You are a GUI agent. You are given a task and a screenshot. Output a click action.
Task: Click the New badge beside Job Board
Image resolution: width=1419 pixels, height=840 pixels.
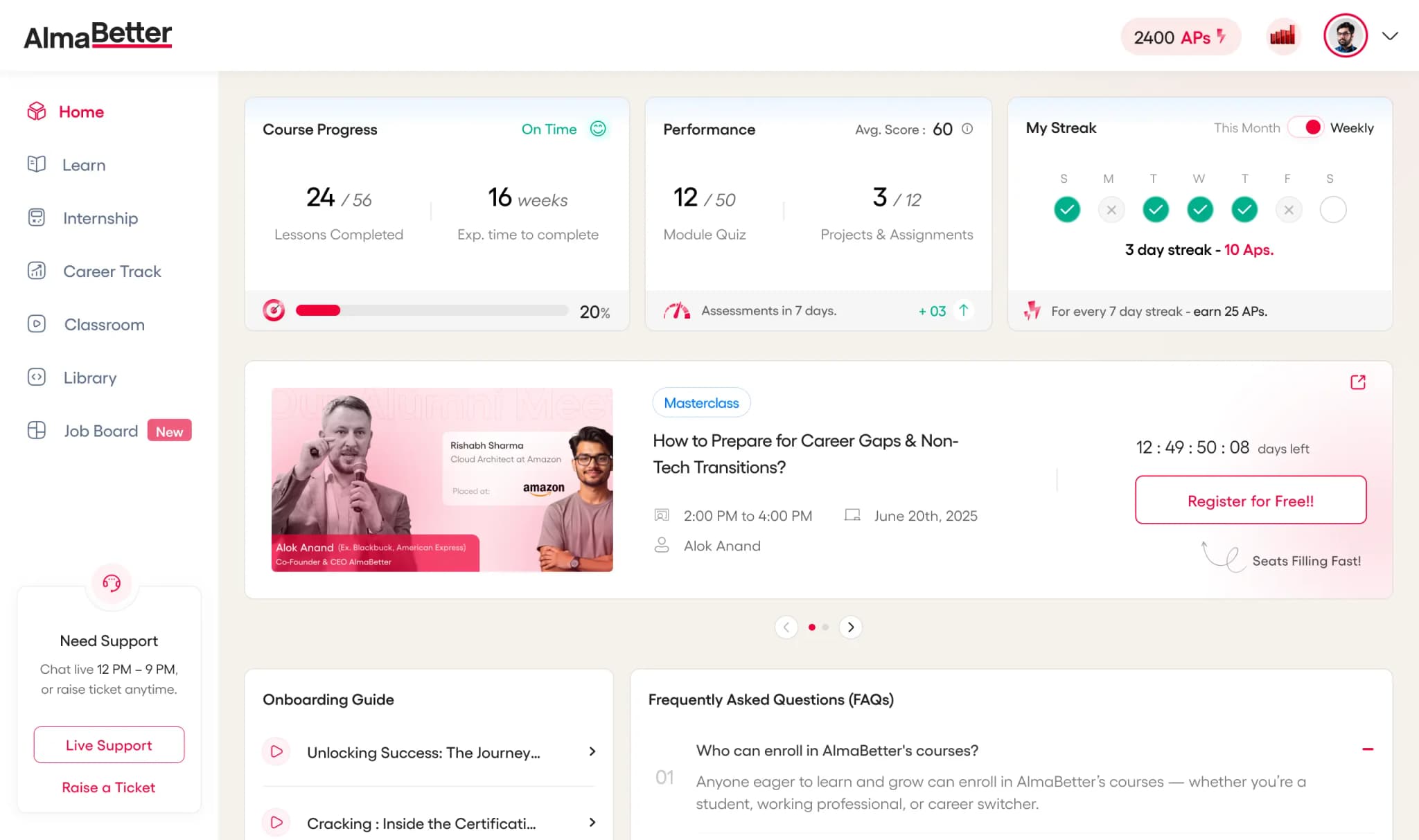tap(169, 431)
